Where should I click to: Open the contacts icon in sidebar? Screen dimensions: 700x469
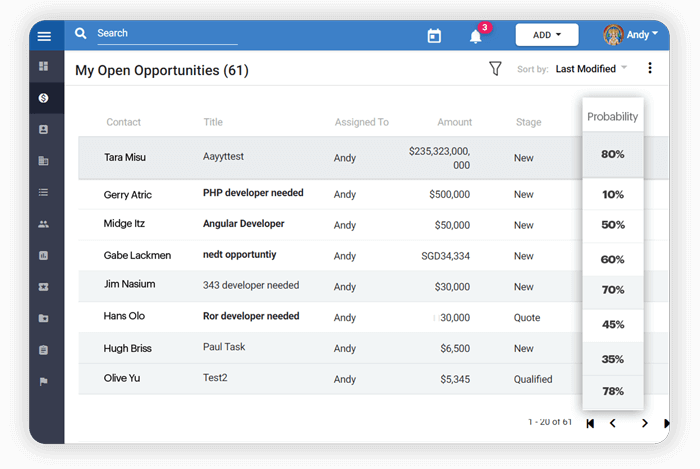click(43, 129)
